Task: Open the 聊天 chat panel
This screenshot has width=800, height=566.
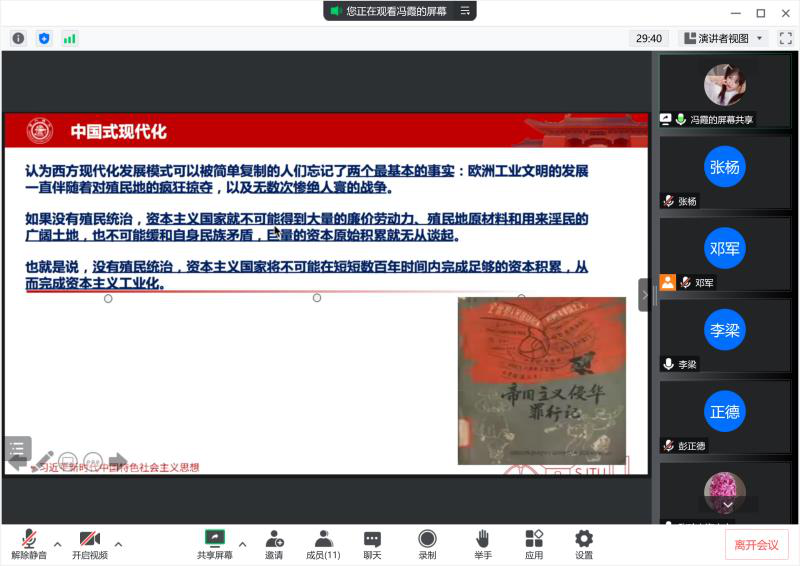Action: click(x=372, y=544)
